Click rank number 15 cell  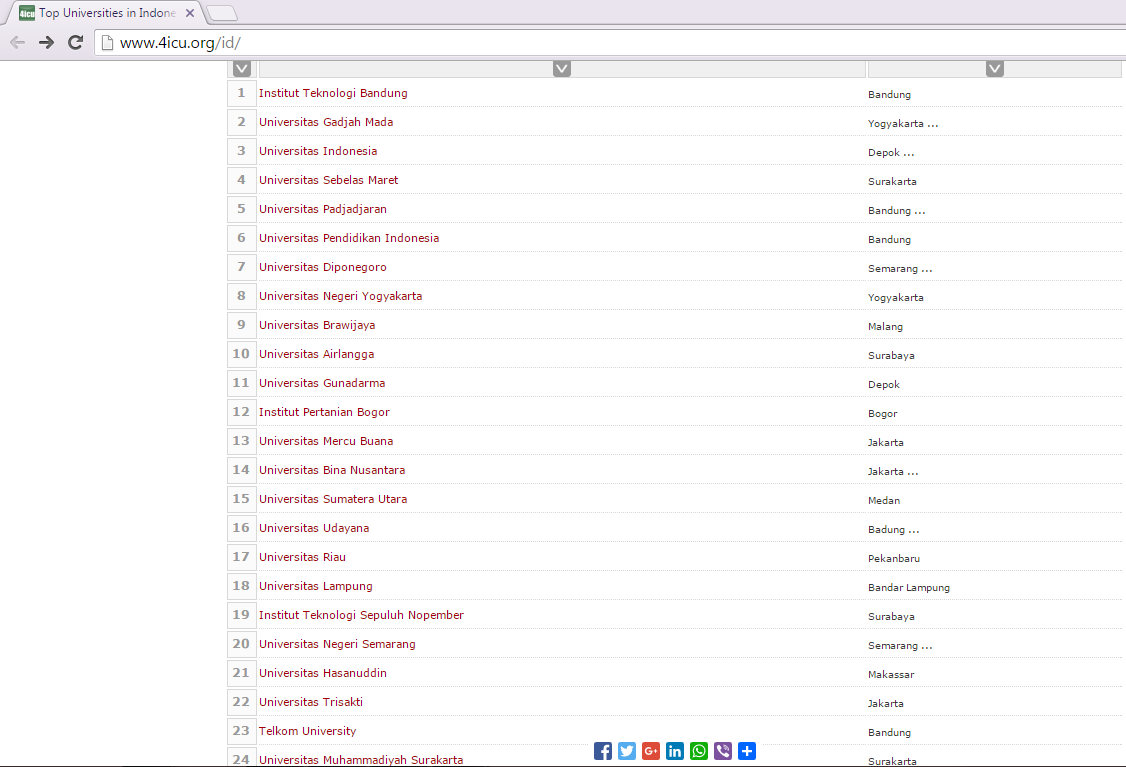(x=241, y=499)
